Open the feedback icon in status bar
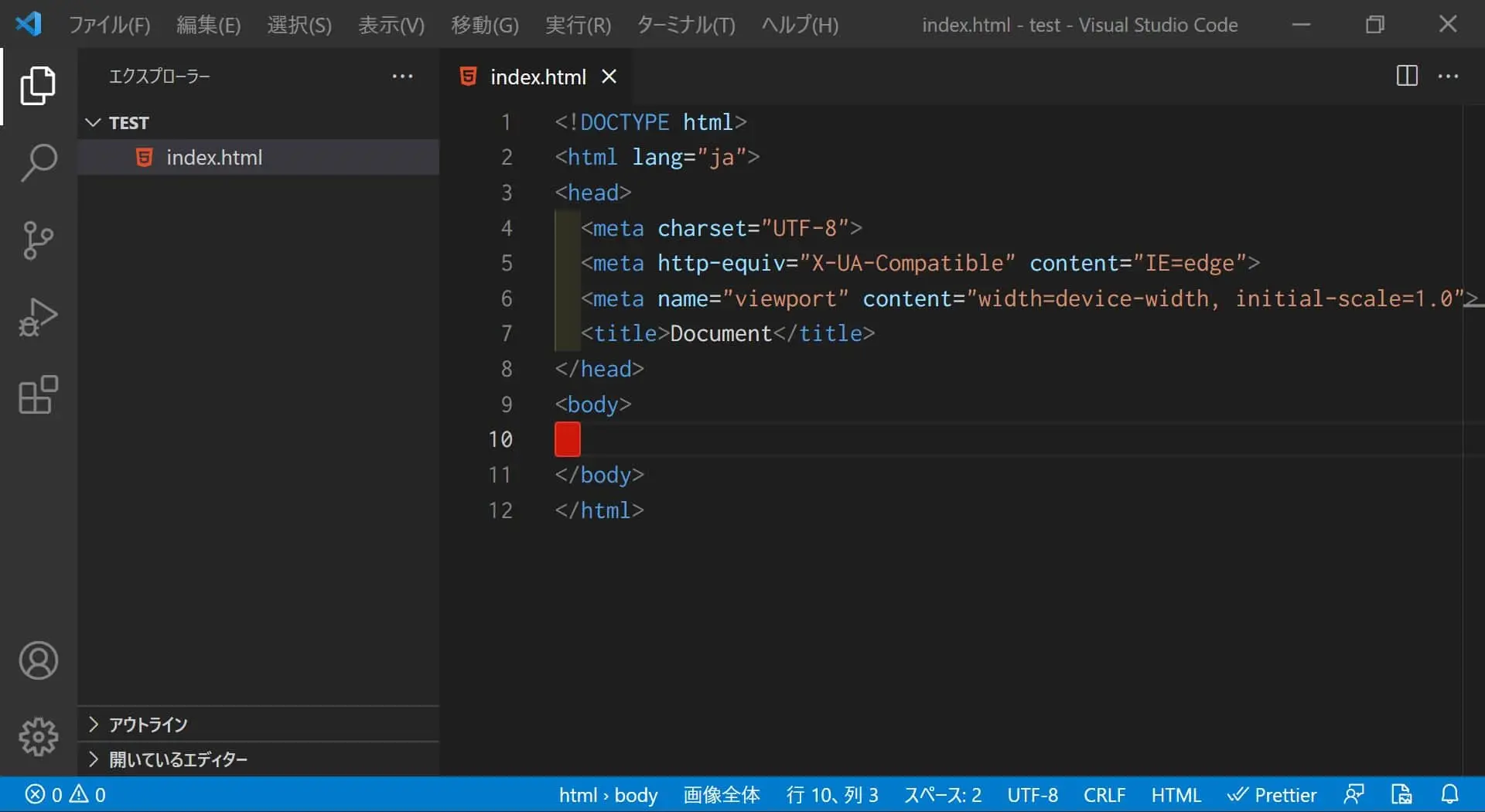This screenshot has height=812, width=1485. [1354, 794]
